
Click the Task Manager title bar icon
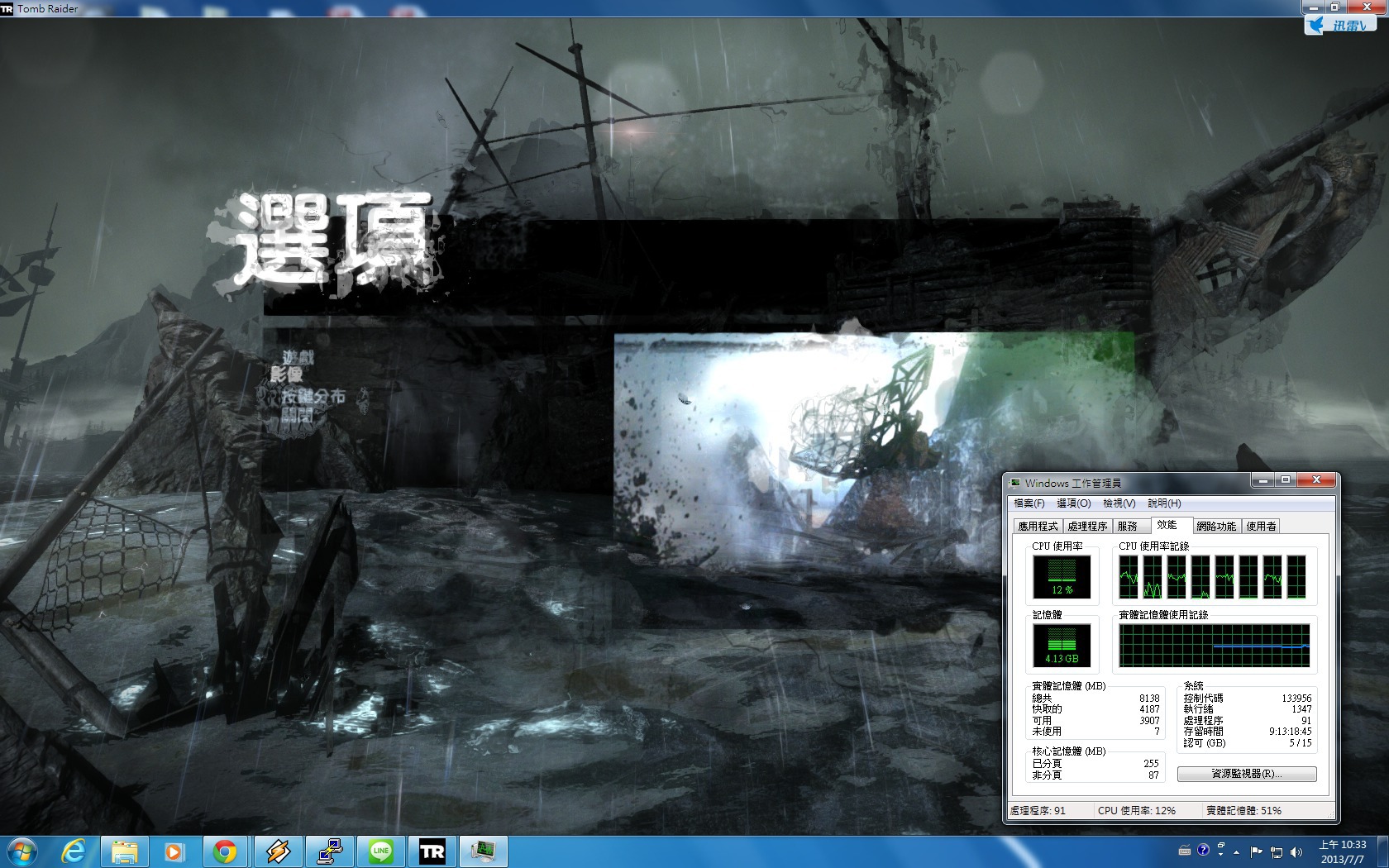(1015, 483)
